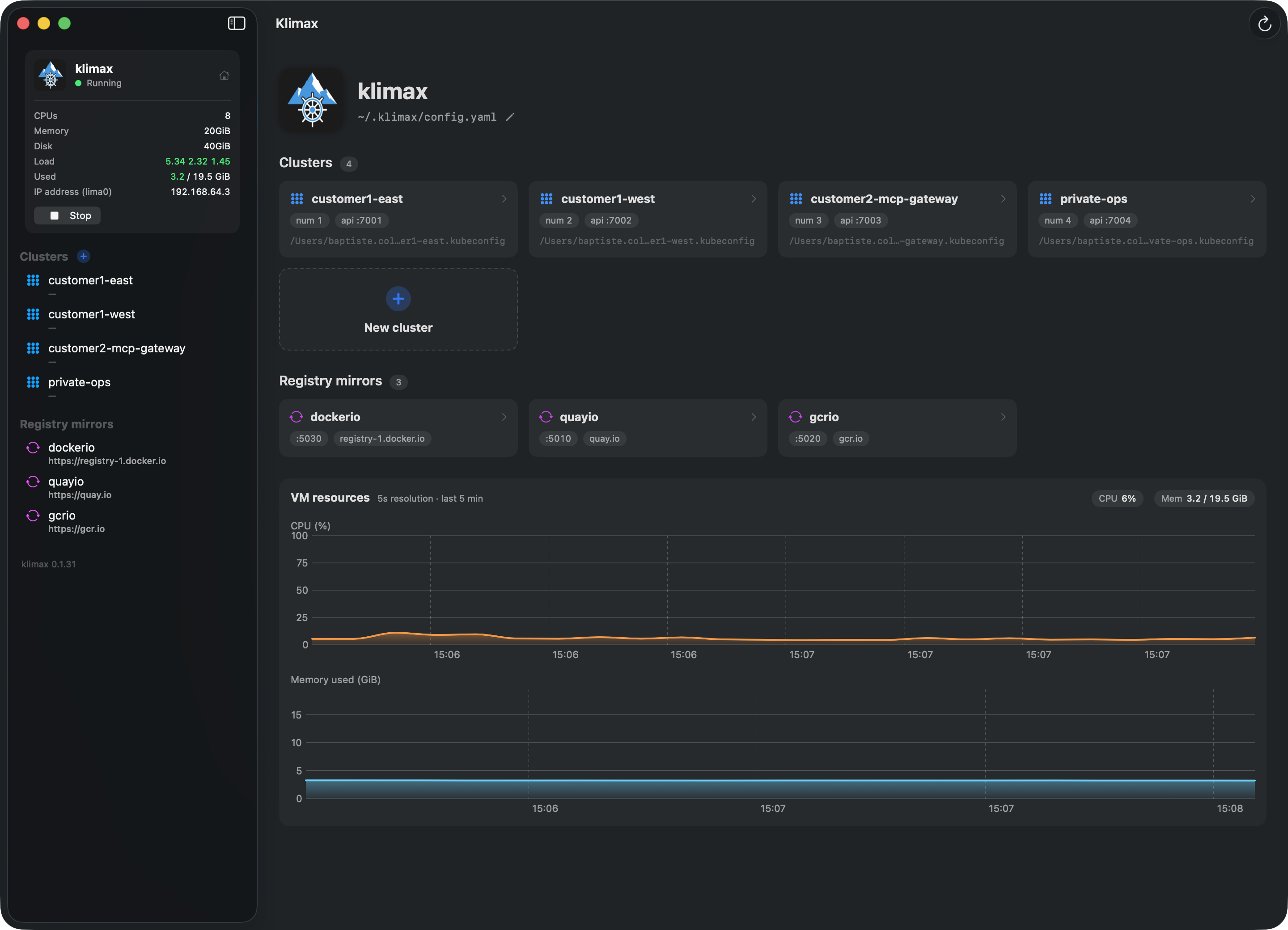Click the pencil edit icon next to config.yaml

pyautogui.click(x=510, y=117)
